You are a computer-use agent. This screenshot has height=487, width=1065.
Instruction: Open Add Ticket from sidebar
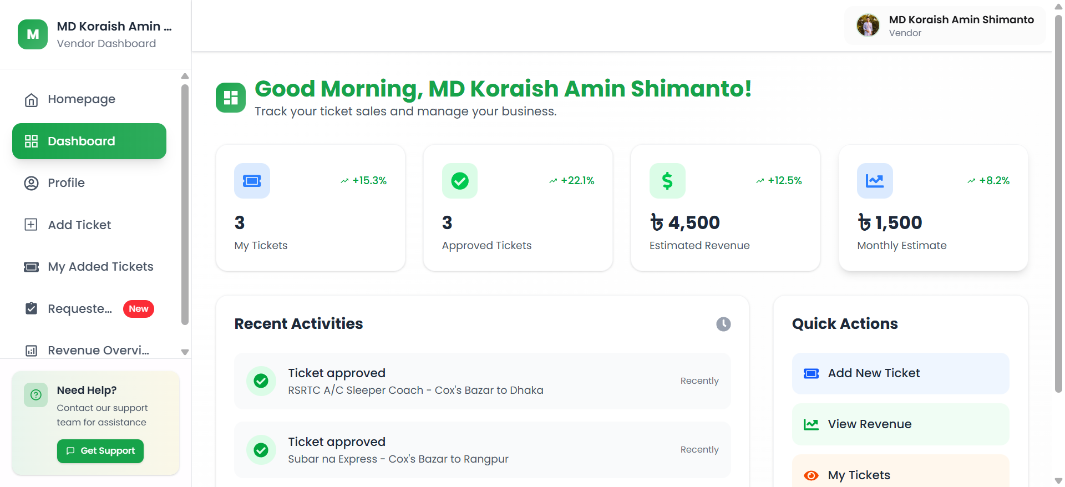click(x=79, y=225)
